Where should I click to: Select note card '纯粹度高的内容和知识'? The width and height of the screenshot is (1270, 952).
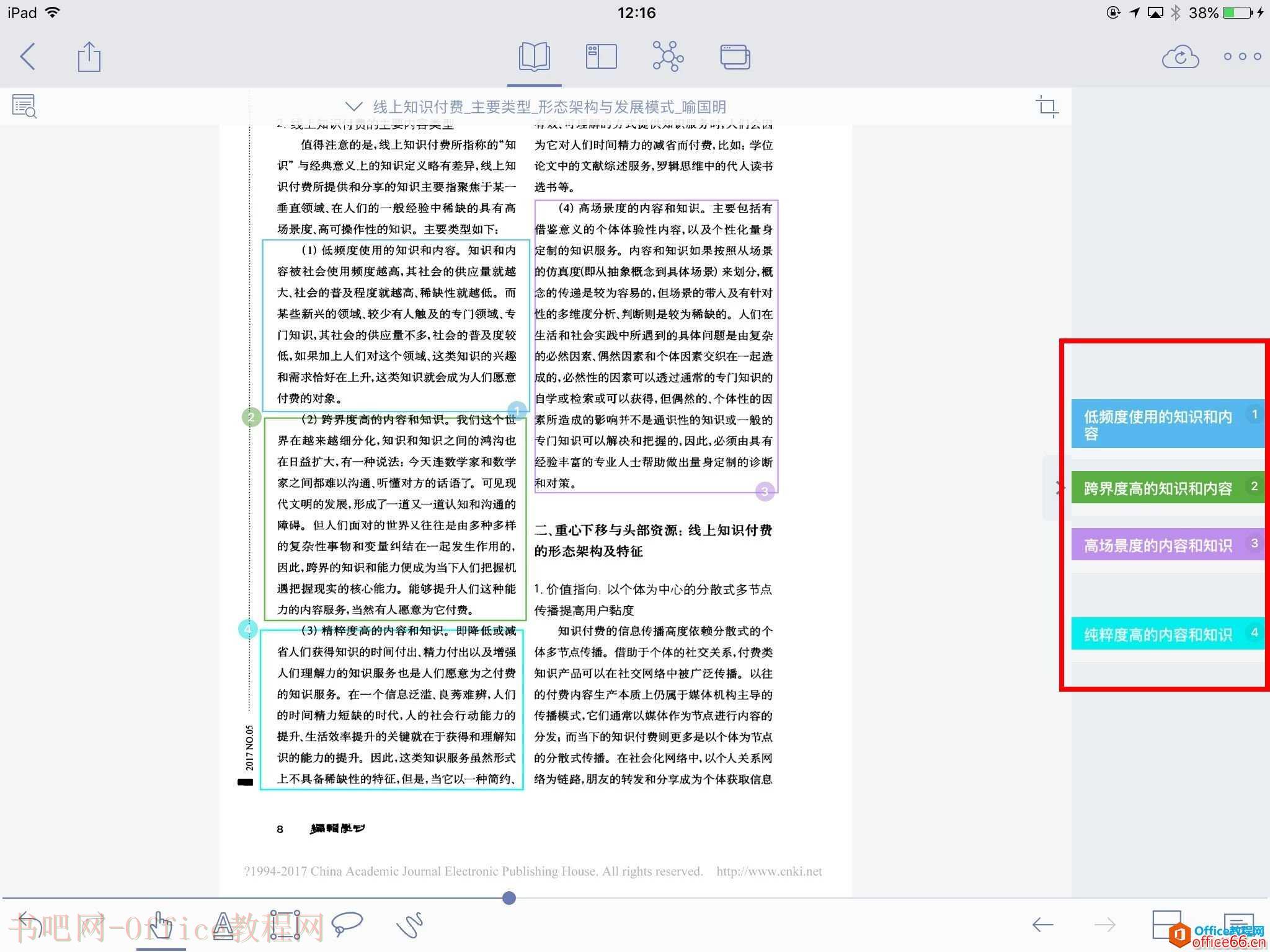[1168, 633]
